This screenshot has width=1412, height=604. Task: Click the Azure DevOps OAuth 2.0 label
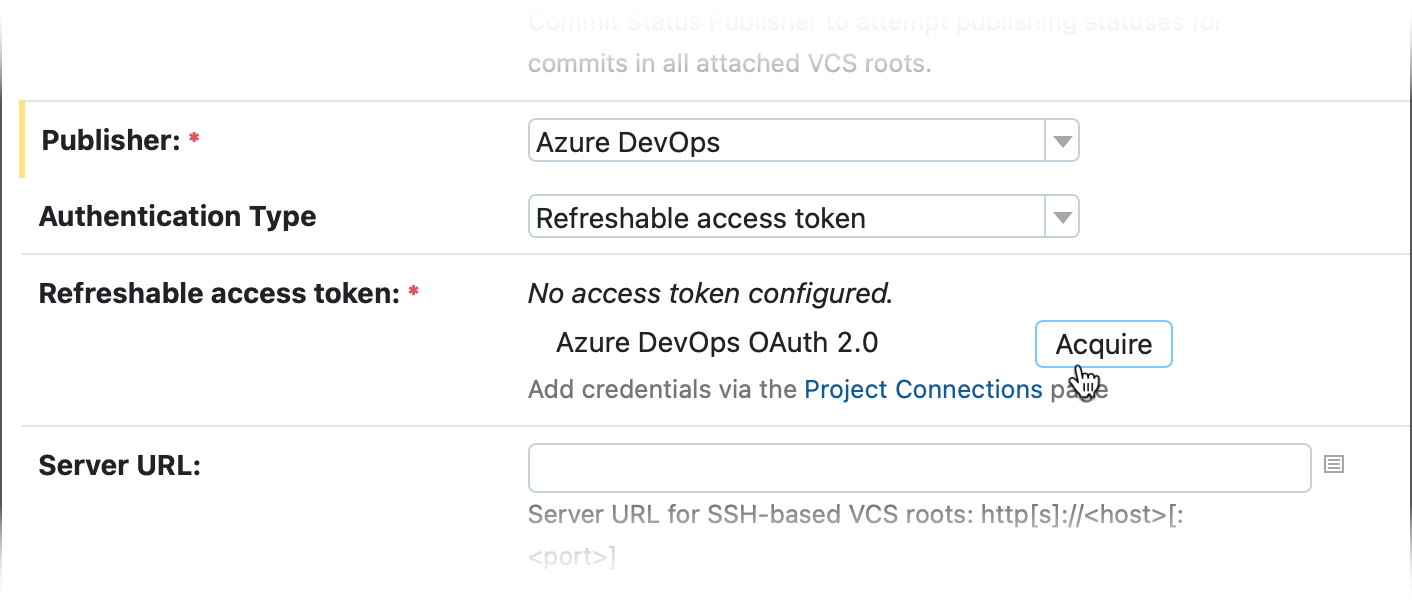tap(718, 342)
